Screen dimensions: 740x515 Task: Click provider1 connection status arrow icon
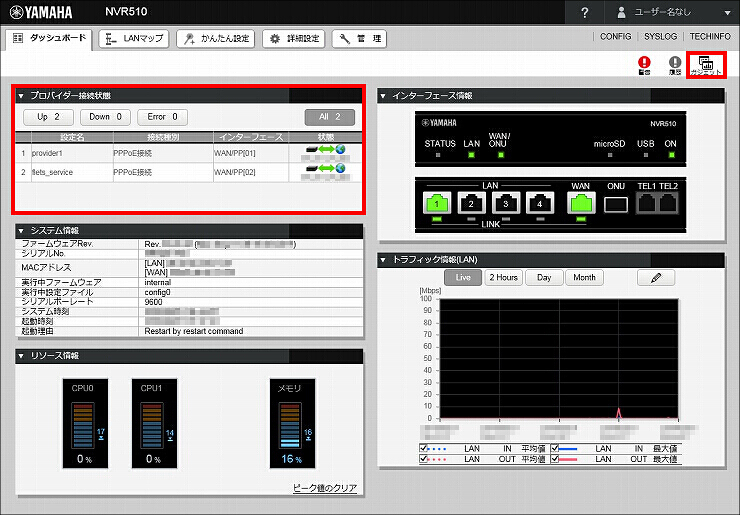click(326, 150)
